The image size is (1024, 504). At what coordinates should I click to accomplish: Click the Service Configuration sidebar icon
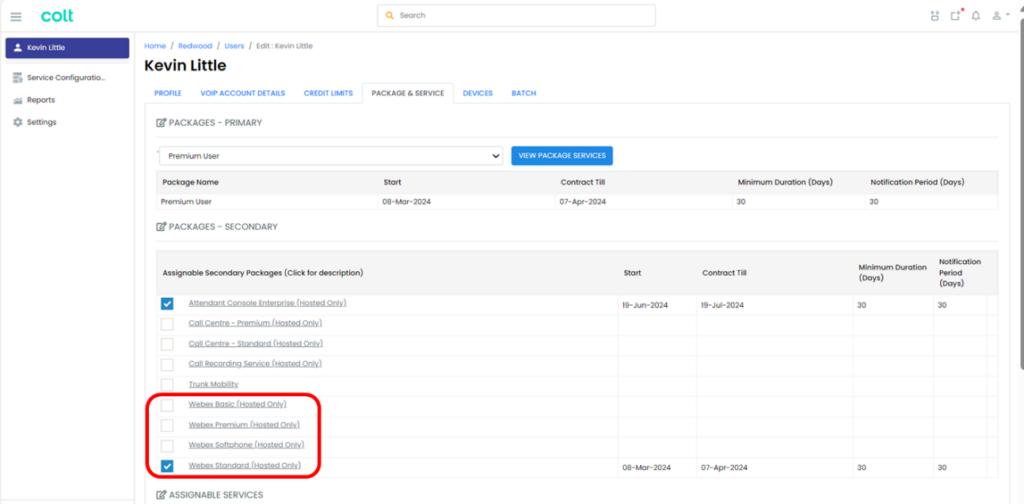[18, 78]
